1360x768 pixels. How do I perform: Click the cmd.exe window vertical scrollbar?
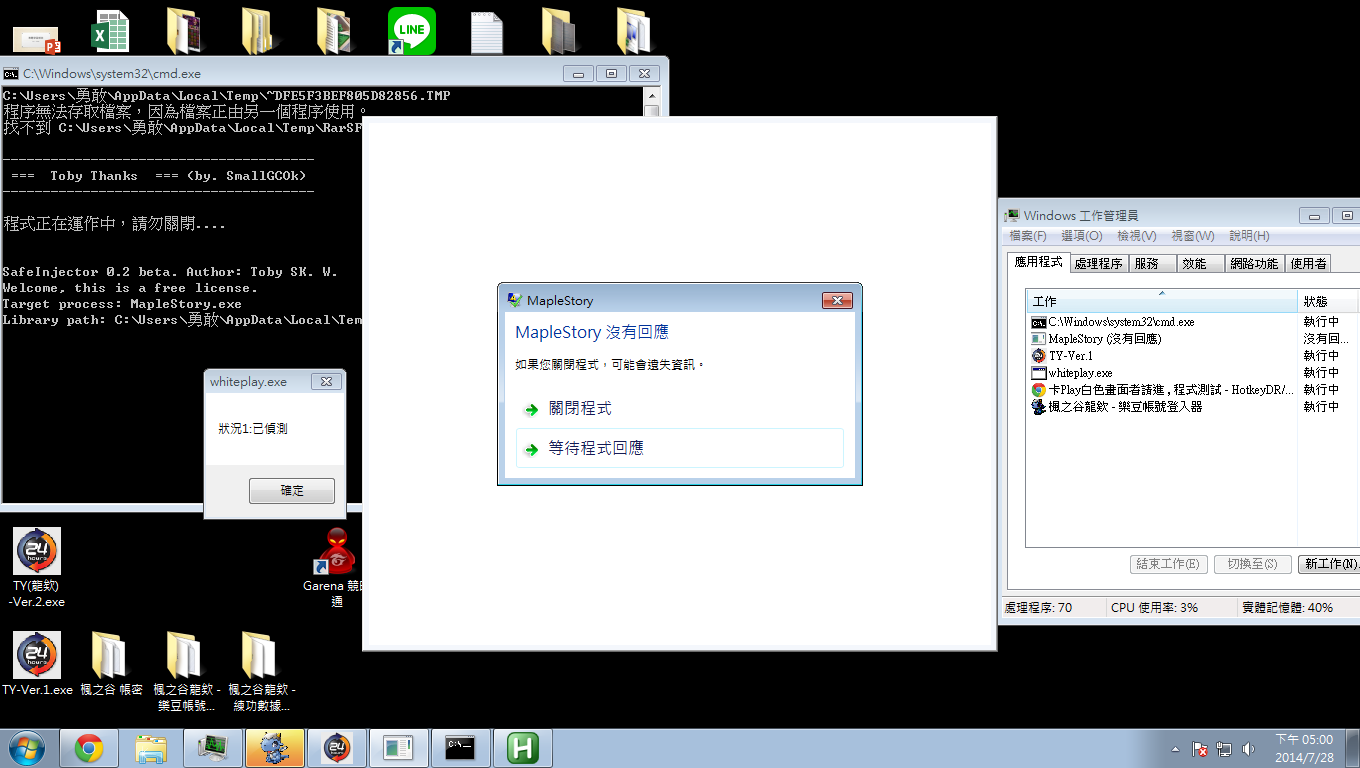(651, 100)
